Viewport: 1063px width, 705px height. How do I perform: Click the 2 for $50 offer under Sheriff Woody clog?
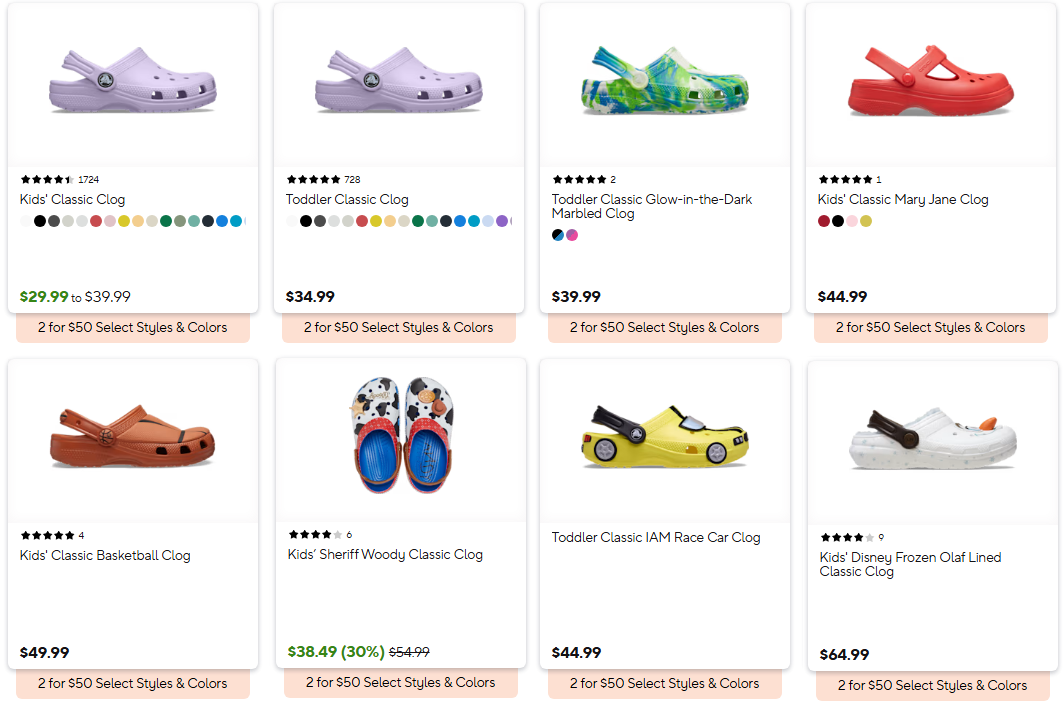399,683
